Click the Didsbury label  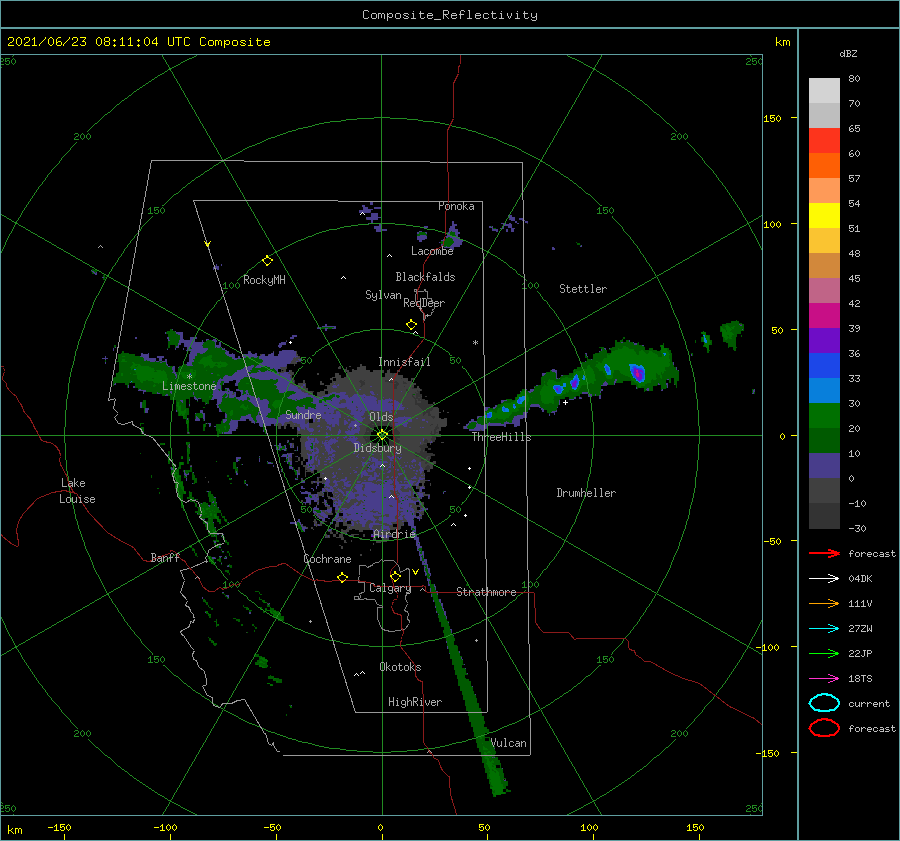(x=378, y=448)
